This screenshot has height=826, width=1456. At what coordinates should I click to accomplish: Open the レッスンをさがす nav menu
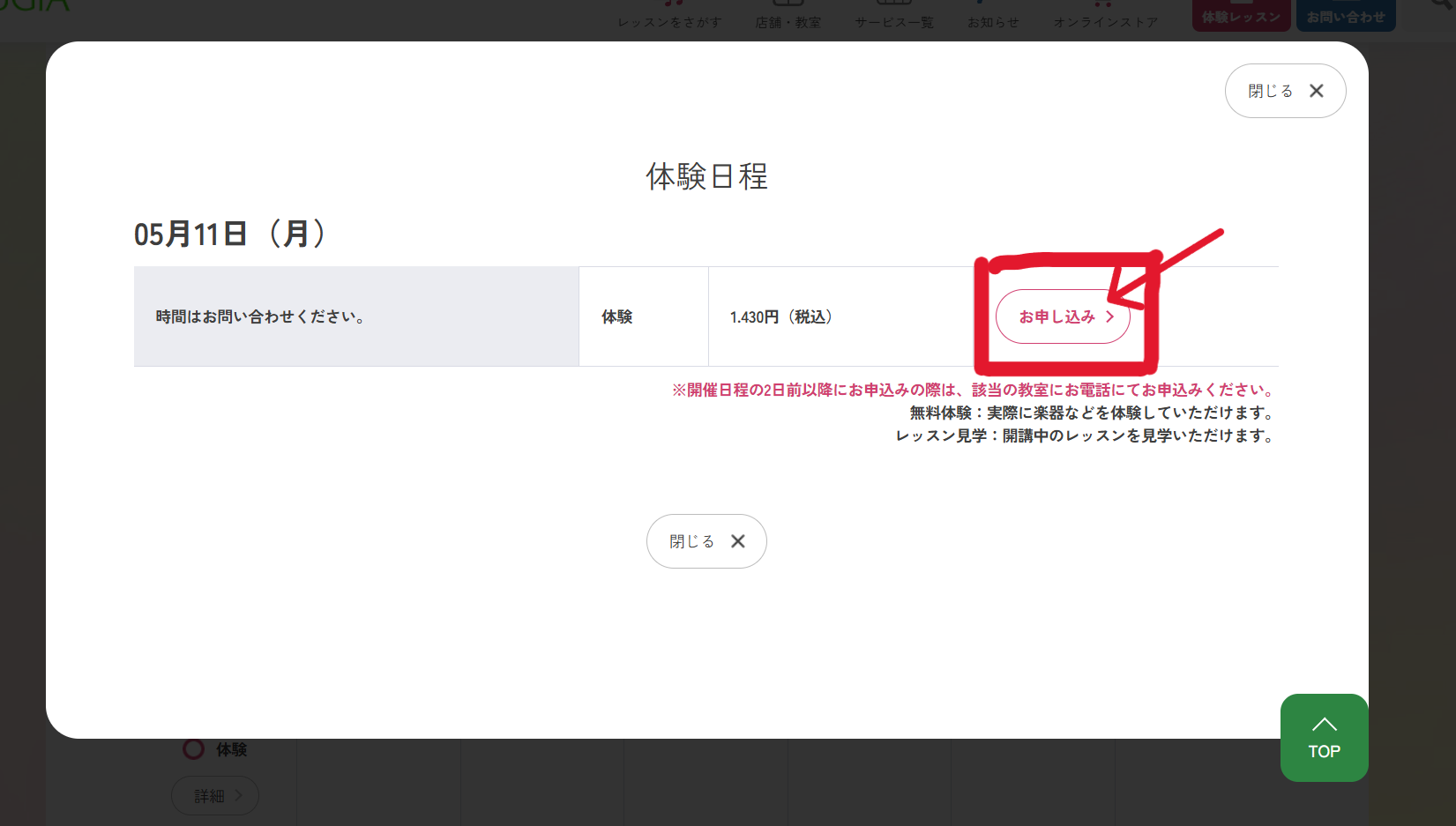coord(670,22)
